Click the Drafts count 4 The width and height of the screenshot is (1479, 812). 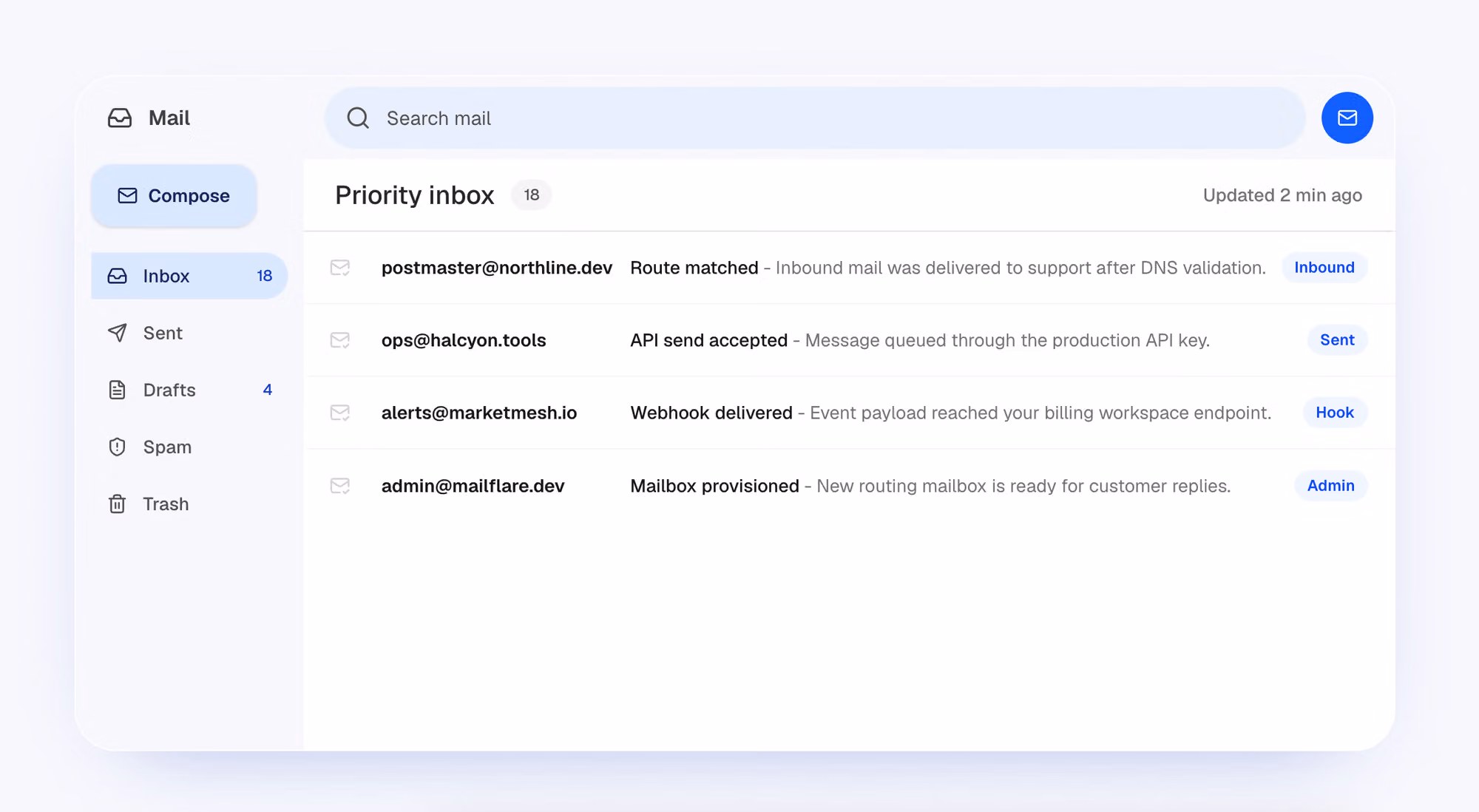tap(268, 390)
